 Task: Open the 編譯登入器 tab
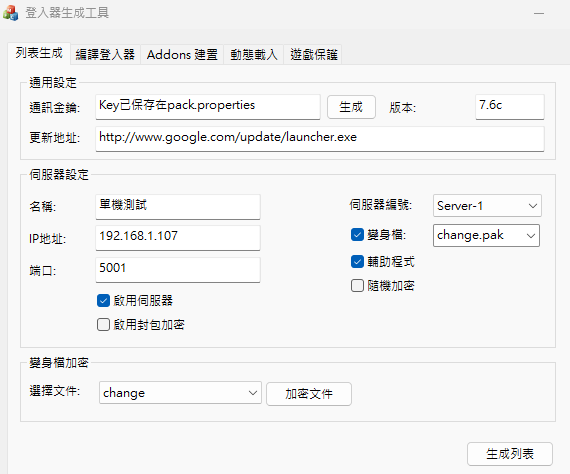[105, 55]
